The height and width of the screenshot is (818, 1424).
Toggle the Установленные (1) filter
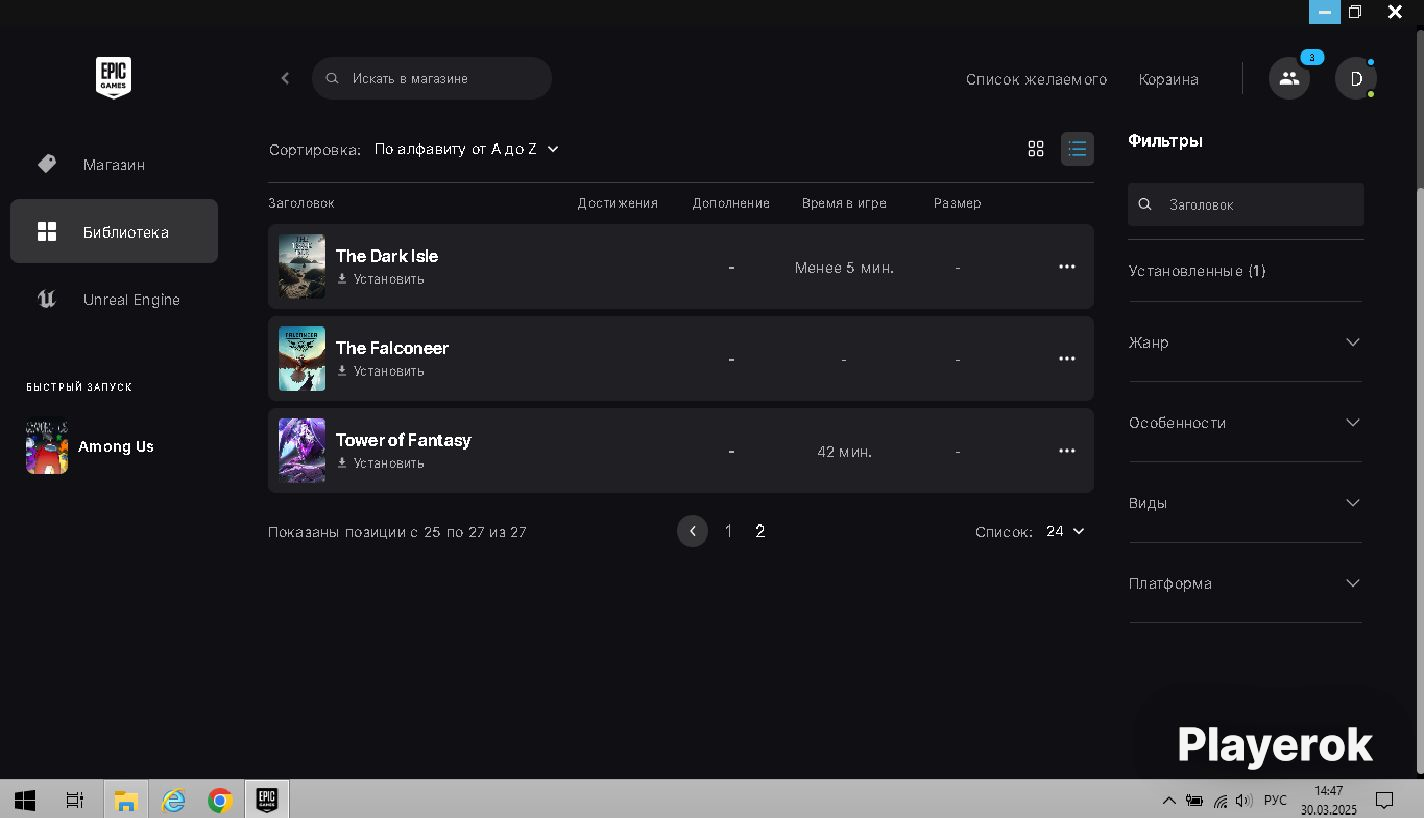[x=1197, y=271]
